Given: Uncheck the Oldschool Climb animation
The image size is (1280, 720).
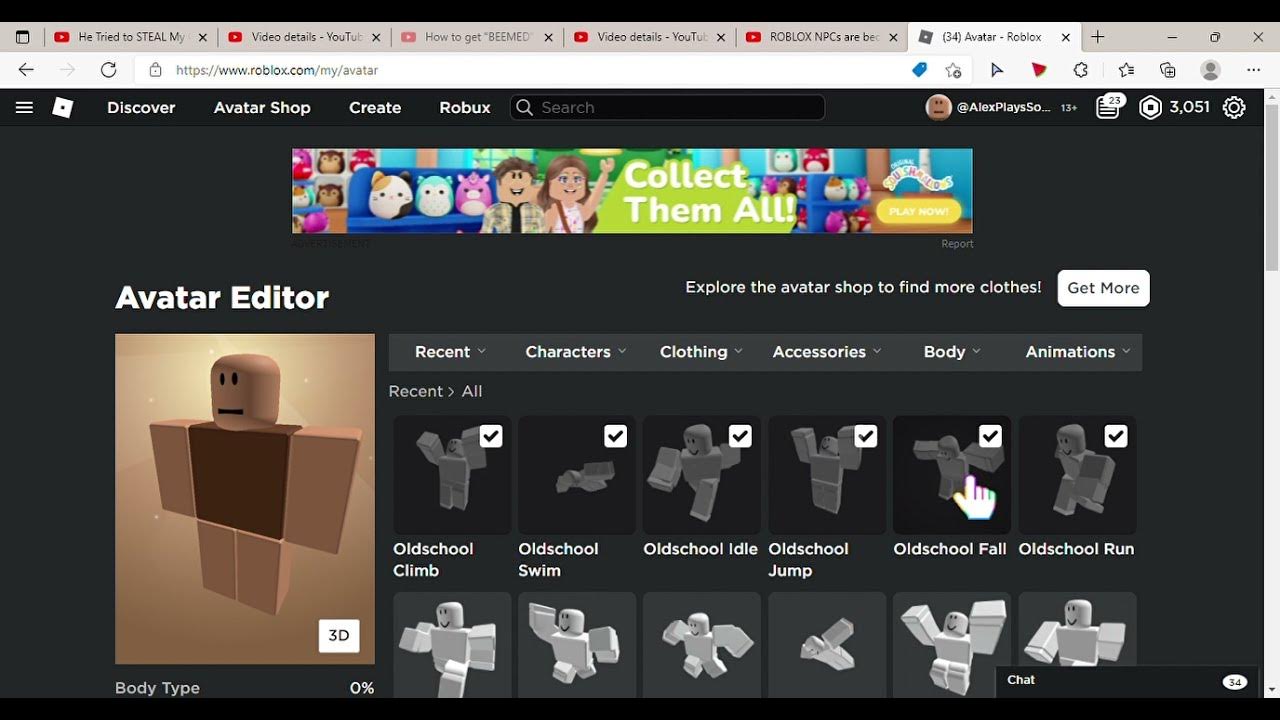Looking at the screenshot, I should click(490, 436).
